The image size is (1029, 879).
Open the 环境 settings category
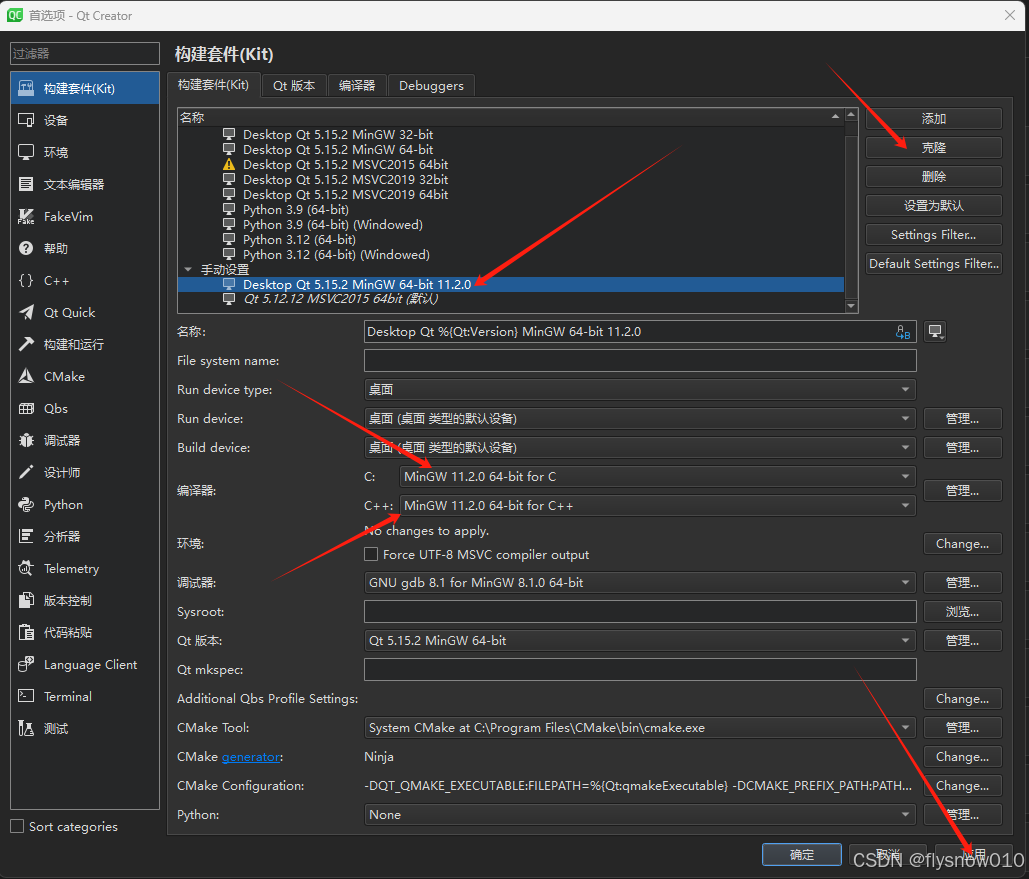point(85,152)
